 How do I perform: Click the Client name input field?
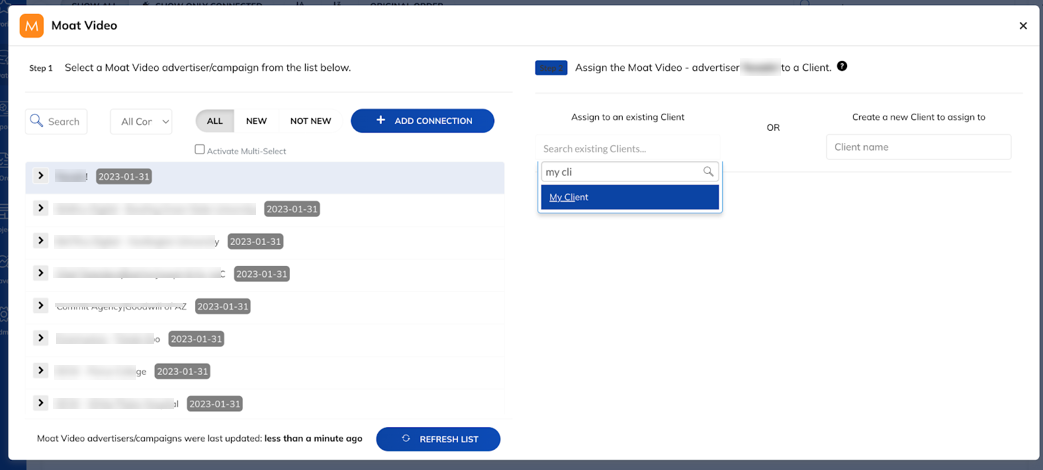pos(919,147)
